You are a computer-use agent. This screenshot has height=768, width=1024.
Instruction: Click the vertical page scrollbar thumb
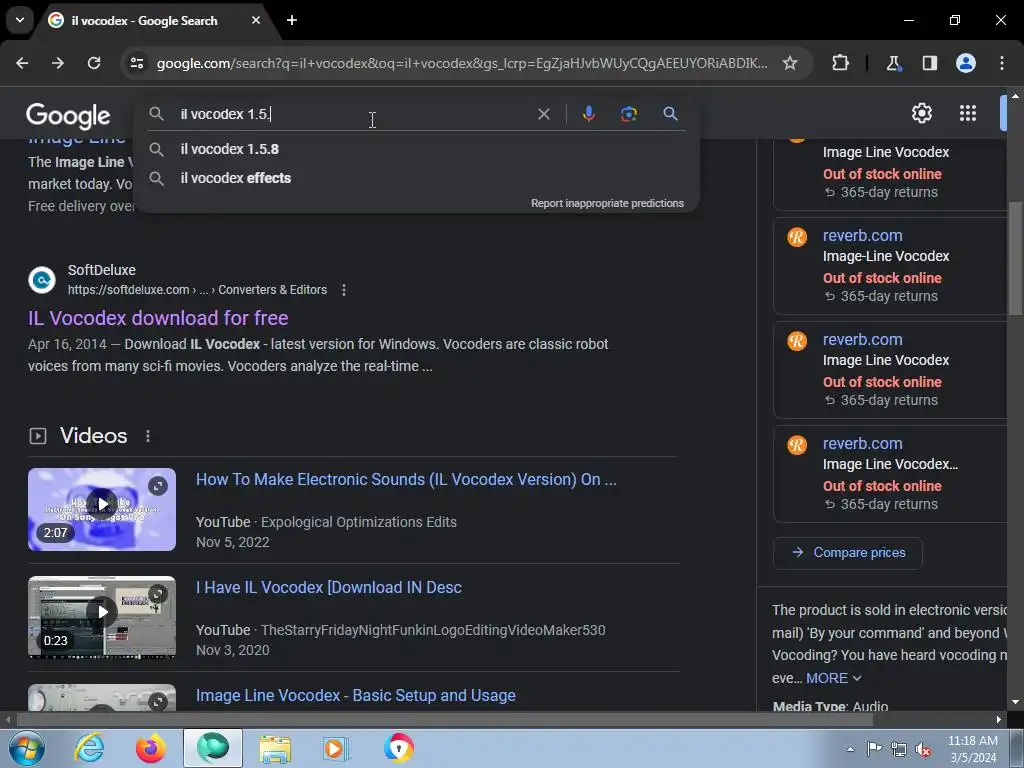click(x=1016, y=261)
